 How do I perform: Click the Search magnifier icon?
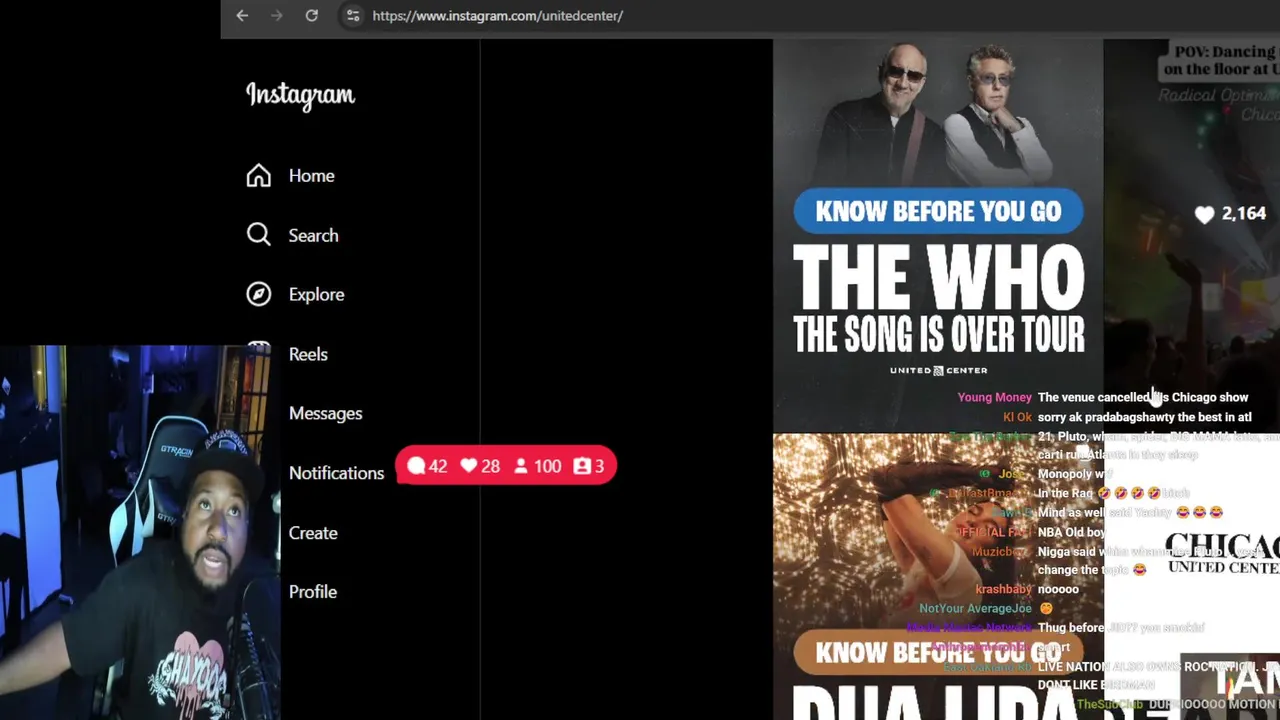click(259, 235)
